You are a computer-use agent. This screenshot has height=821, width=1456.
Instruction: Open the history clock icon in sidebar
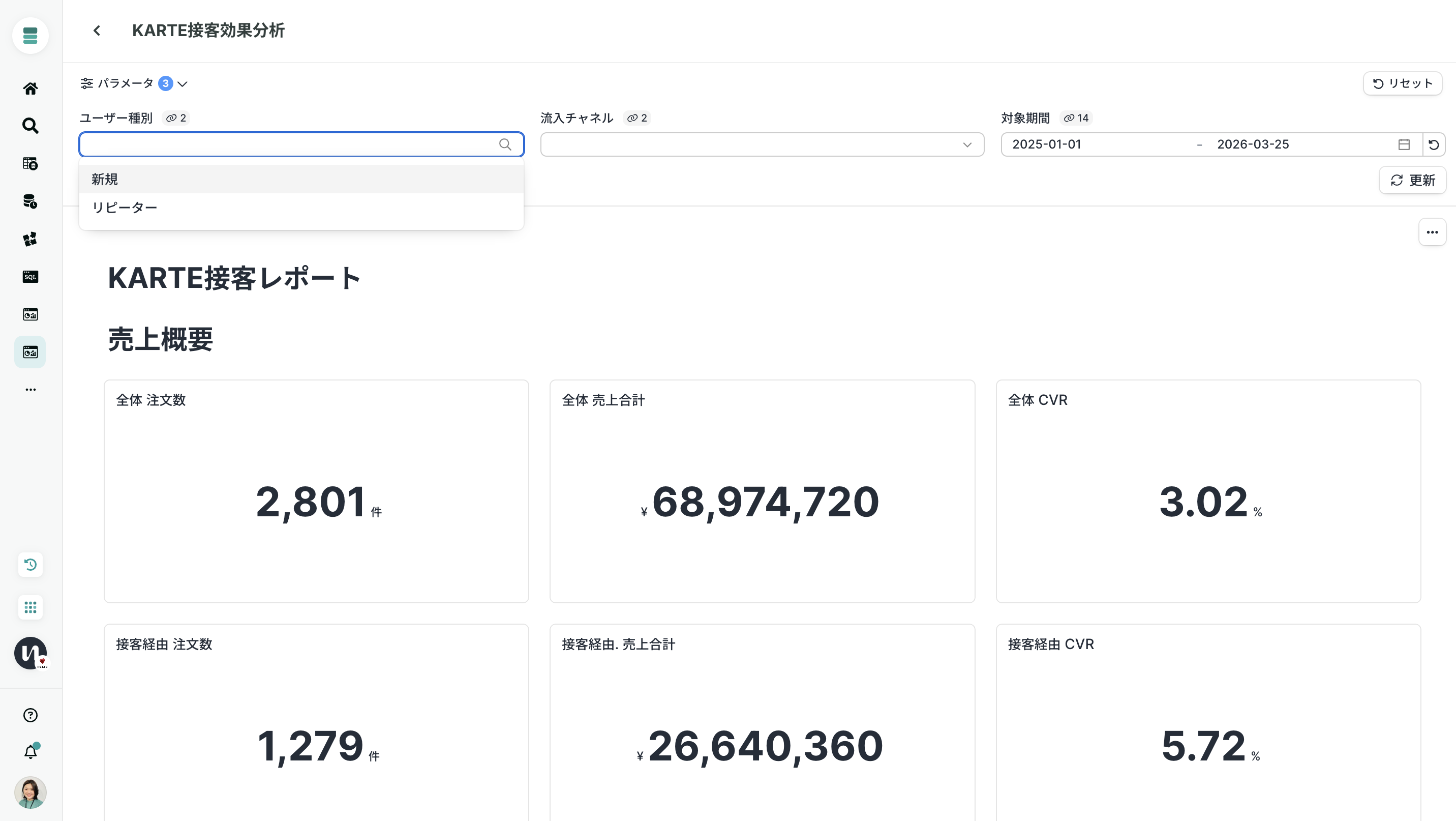[31, 565]
